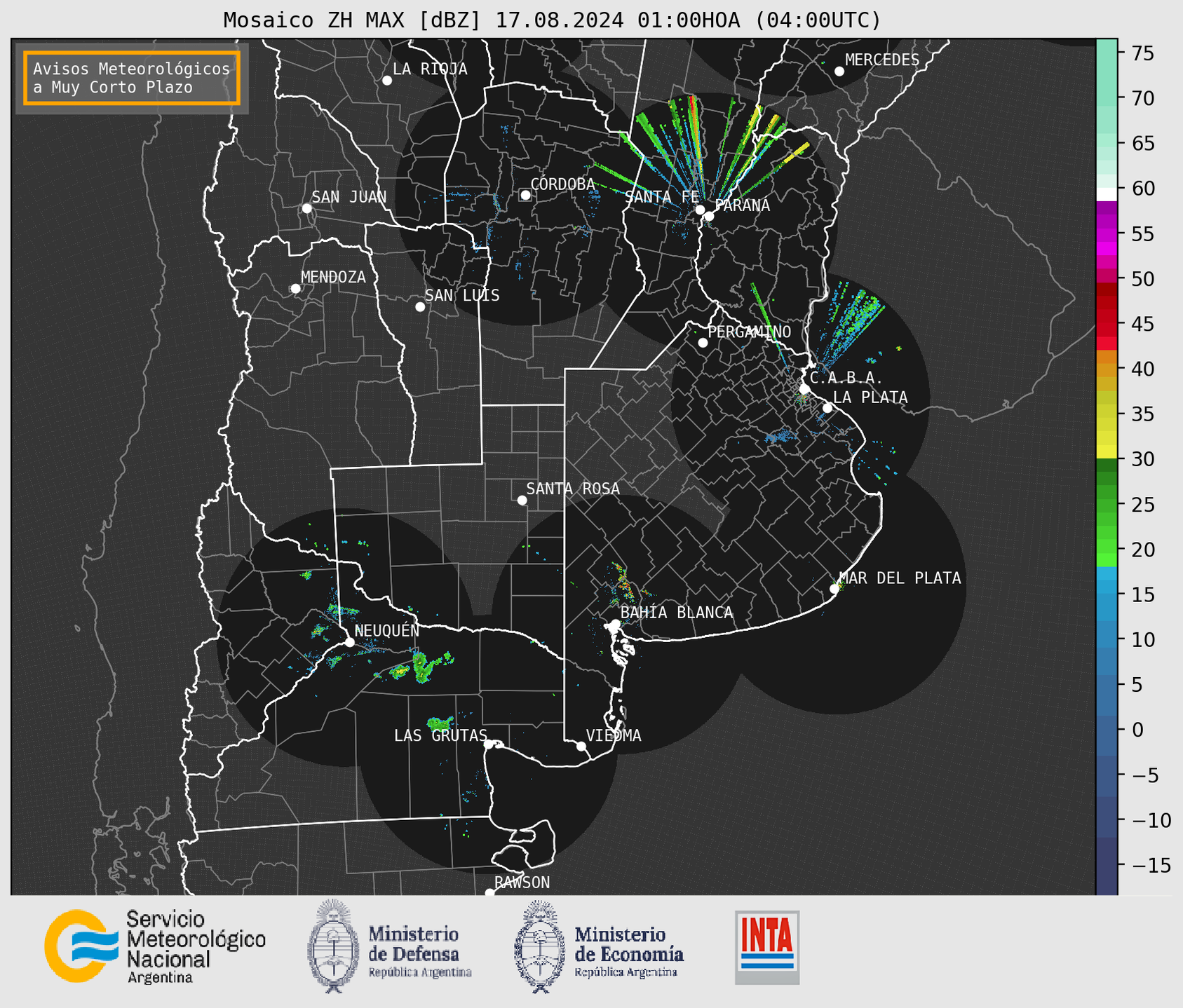Click the MERCEDES label text
Image resolution: width=1183 pixels, height=1008 pixels.
point(882,60)
